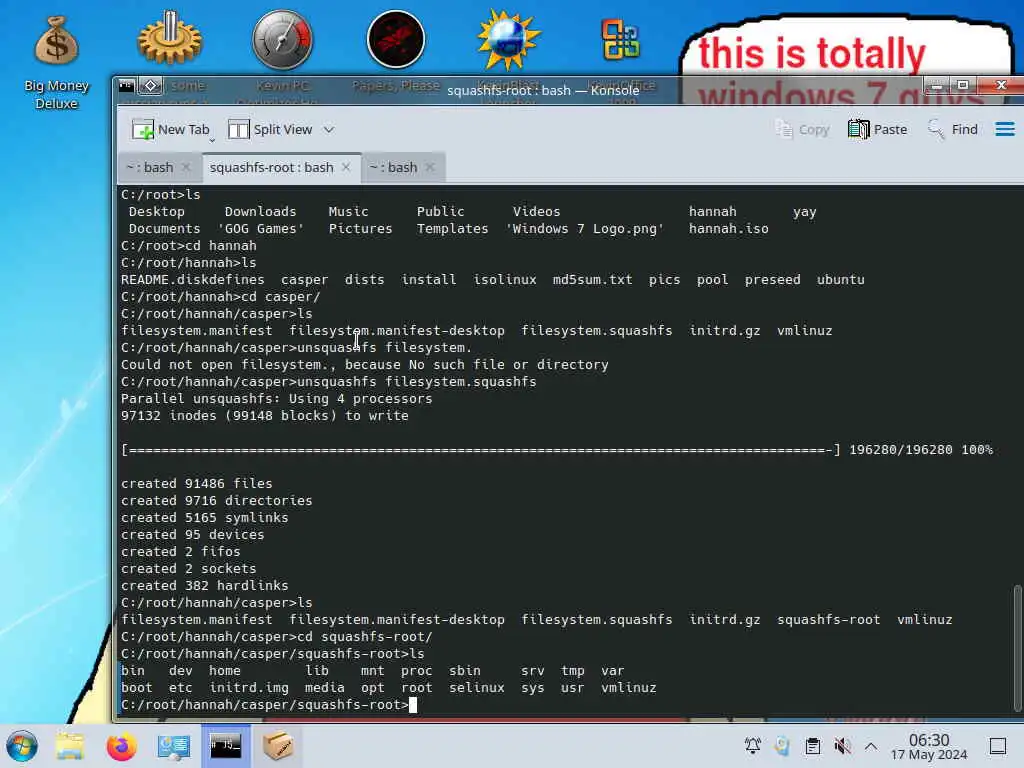
Task: Click the device tray icon beside the bell
Action: pos(782,746)
